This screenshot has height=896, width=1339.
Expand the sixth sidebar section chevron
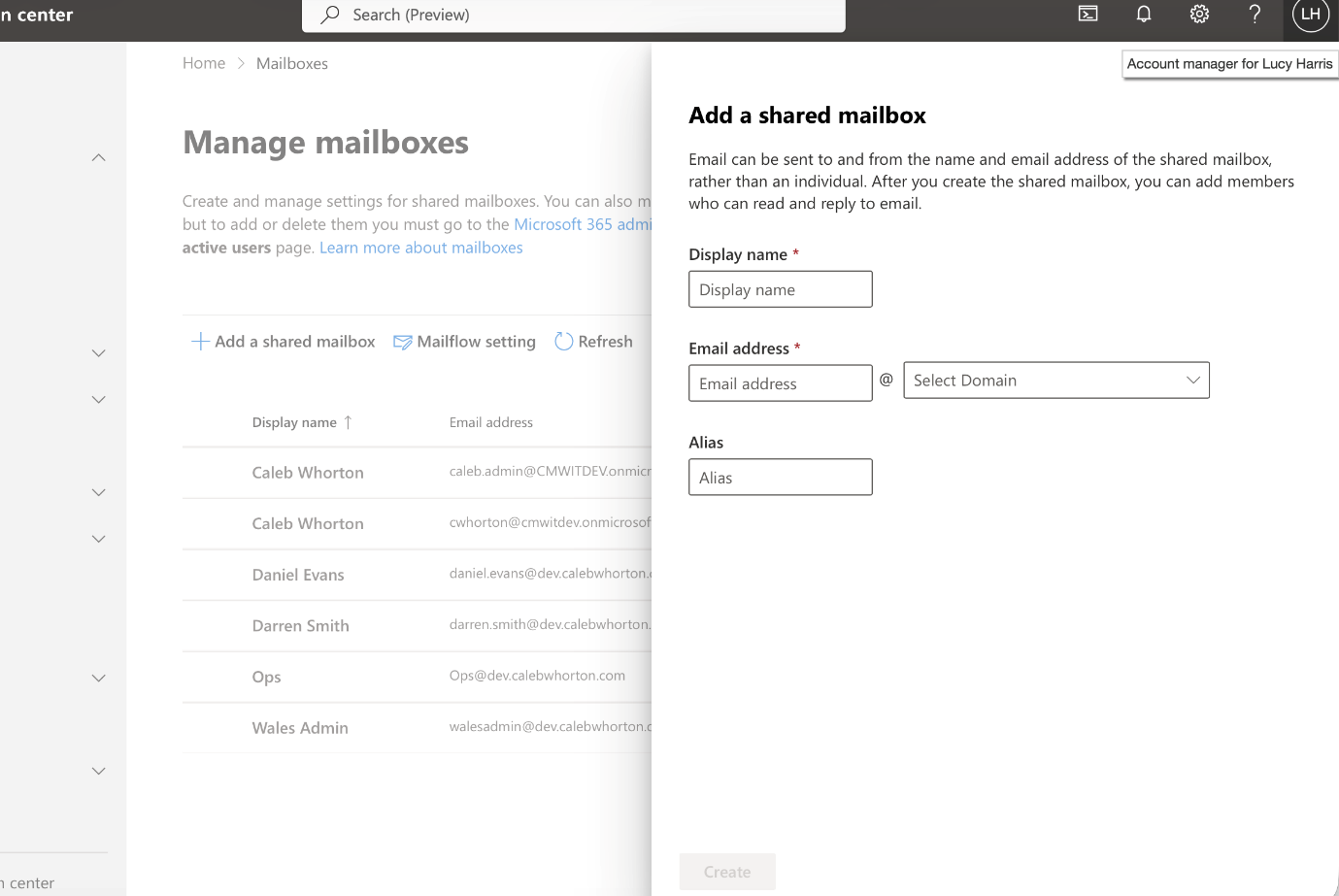98,679
